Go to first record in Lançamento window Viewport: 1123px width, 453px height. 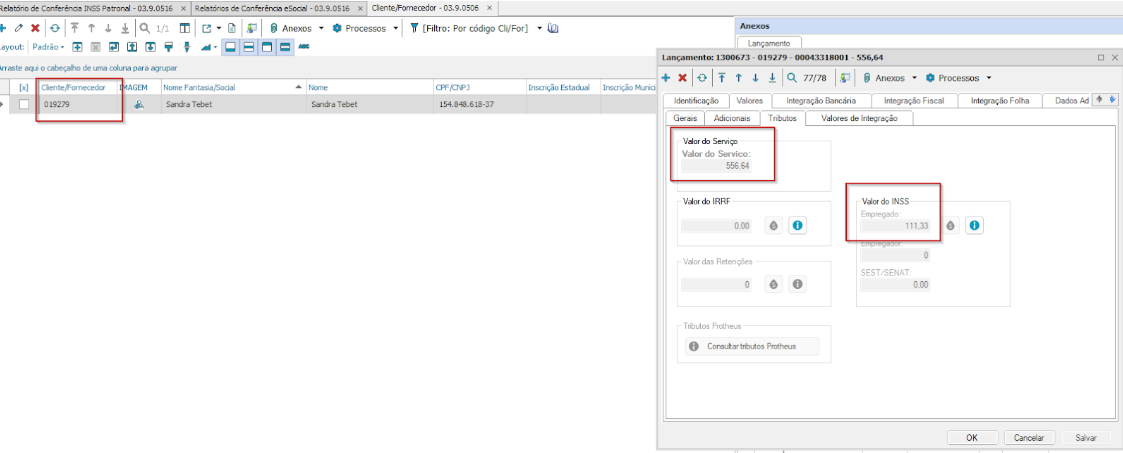coord(721,77)
